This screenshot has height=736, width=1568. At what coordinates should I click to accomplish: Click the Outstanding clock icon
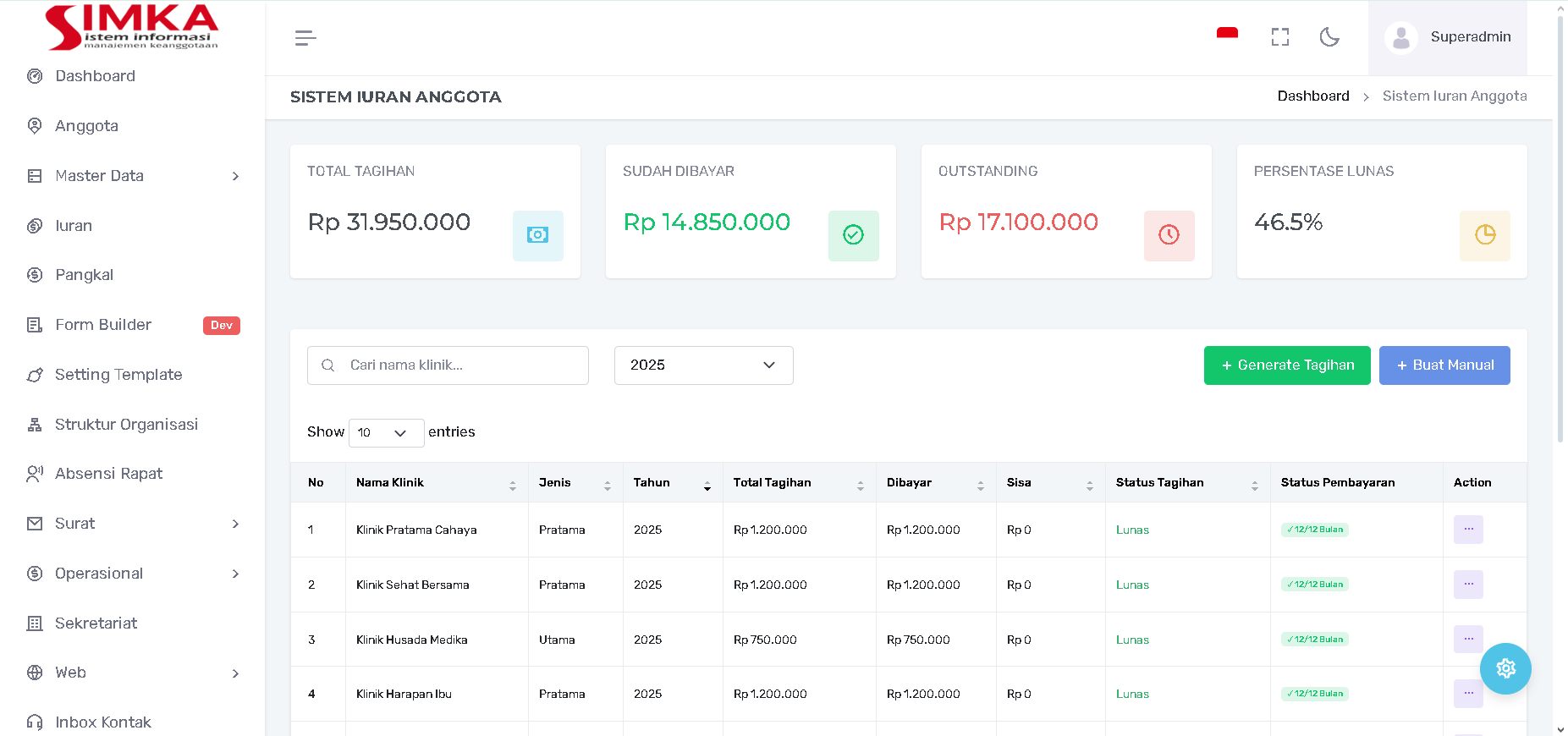point(1169,235)
